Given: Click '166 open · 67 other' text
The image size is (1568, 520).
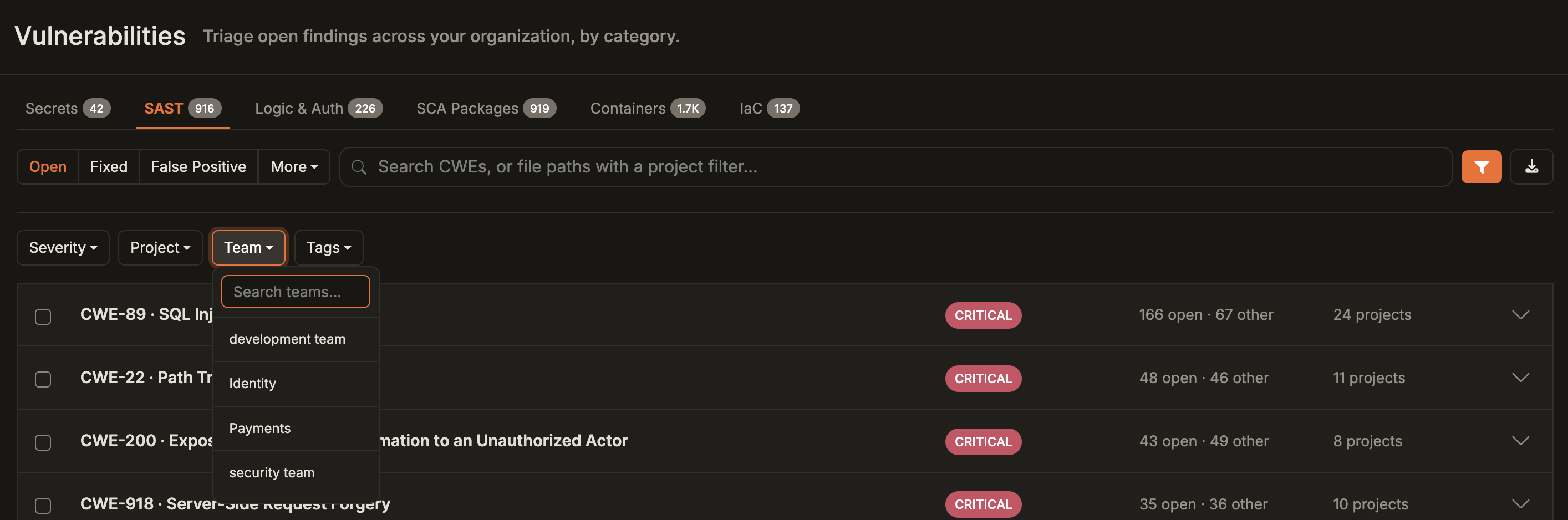Looking at the screenshot, I should click(x=1206, y=315).
